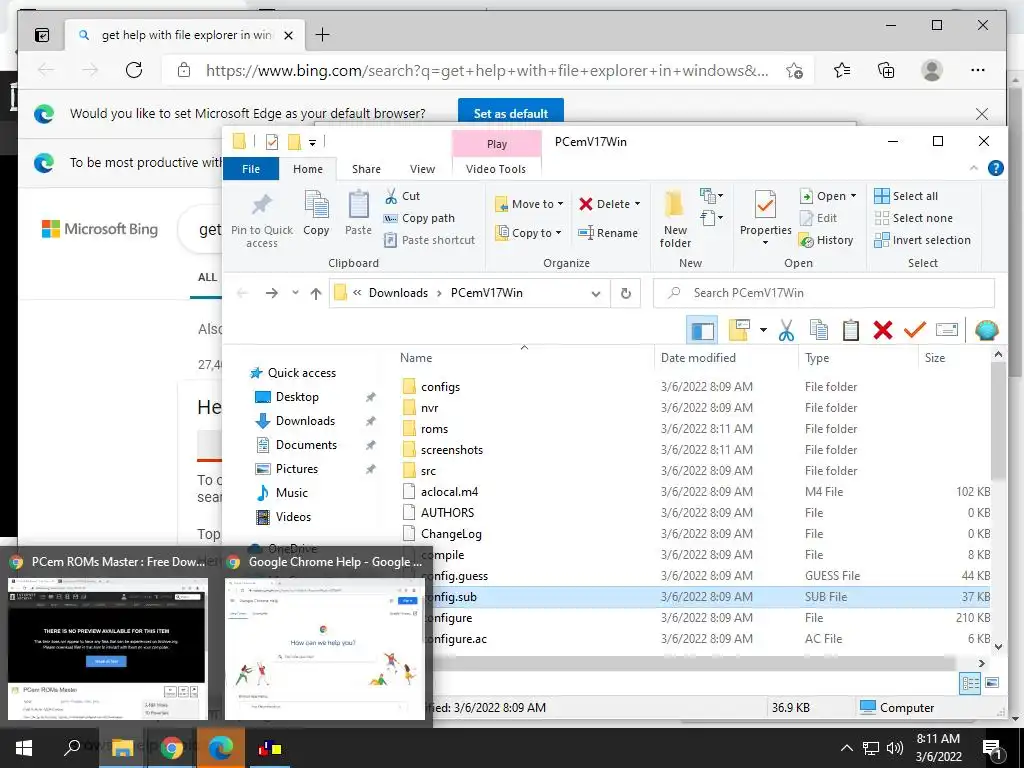Open Customize Quick Access Toolbar dropdown
This screenshot has width=1024, height=768.
pos(313,142)
